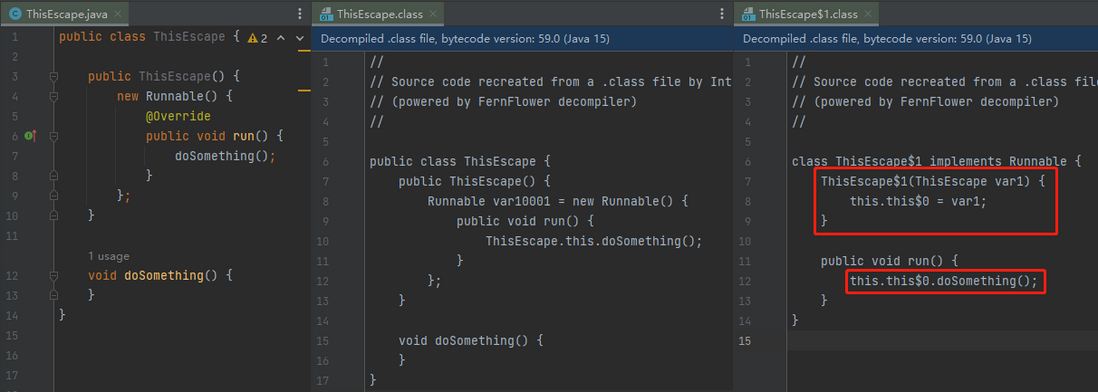Click the warnings indicator showing 2 problems

pos(258,38)
